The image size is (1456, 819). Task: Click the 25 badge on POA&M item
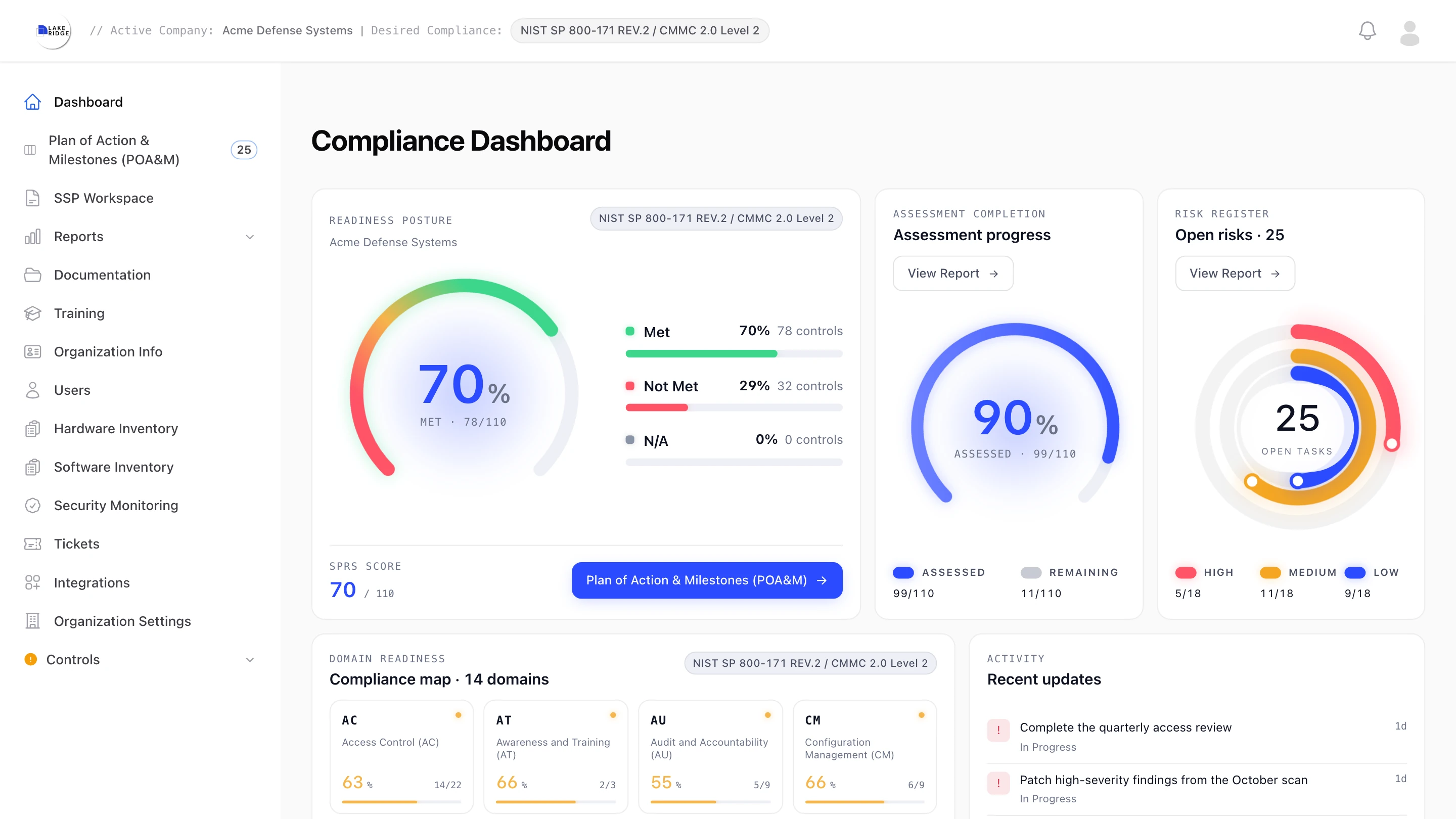[x=244, y=150]
